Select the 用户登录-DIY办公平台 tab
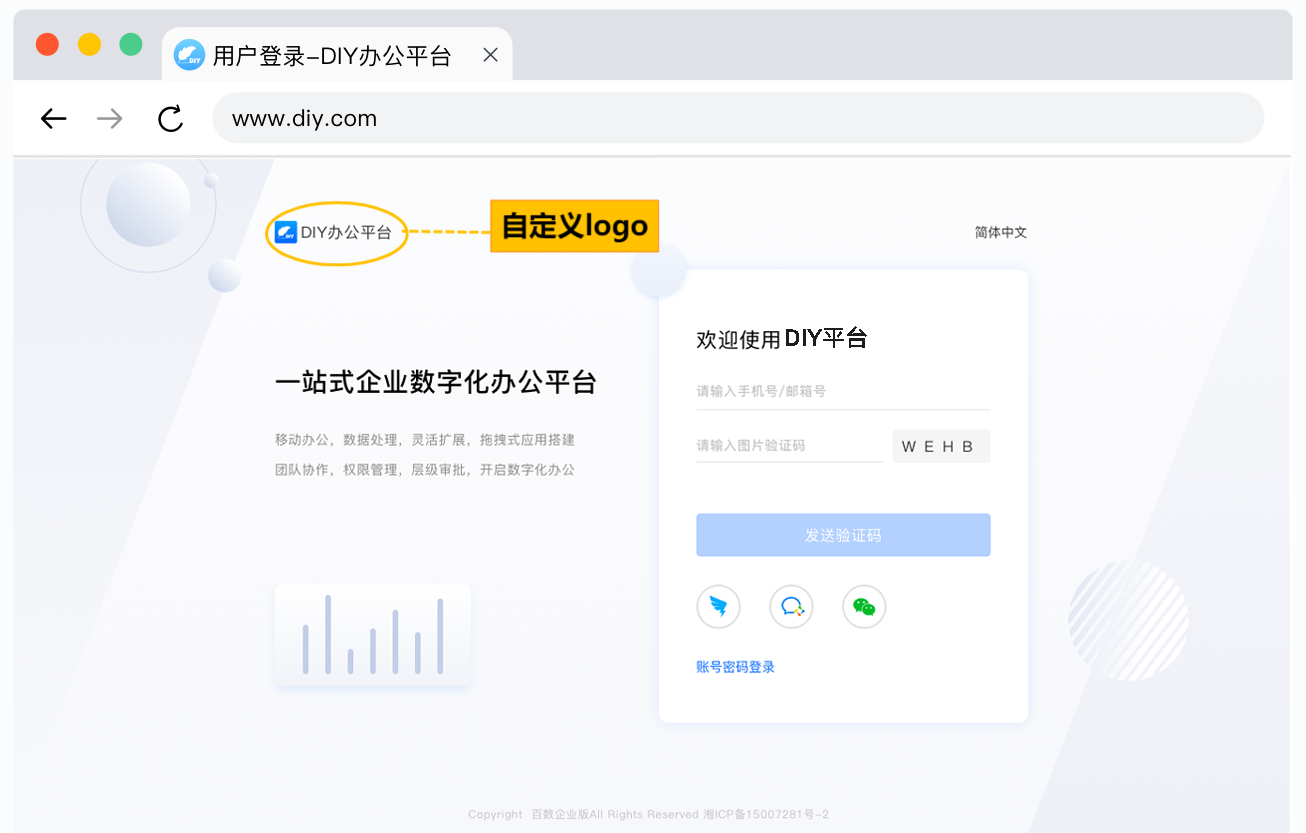The height and width of the screenshot is (833, 1306). pos(332,56)
